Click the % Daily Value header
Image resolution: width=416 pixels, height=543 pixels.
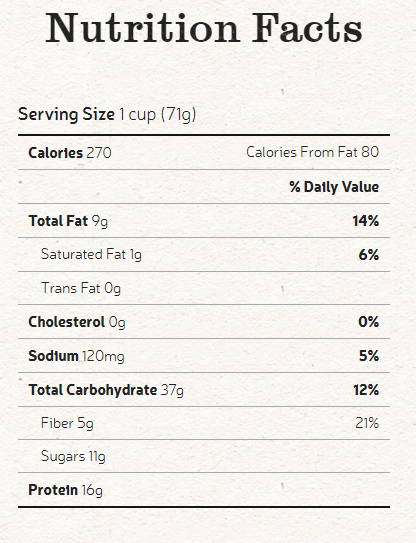334,187
